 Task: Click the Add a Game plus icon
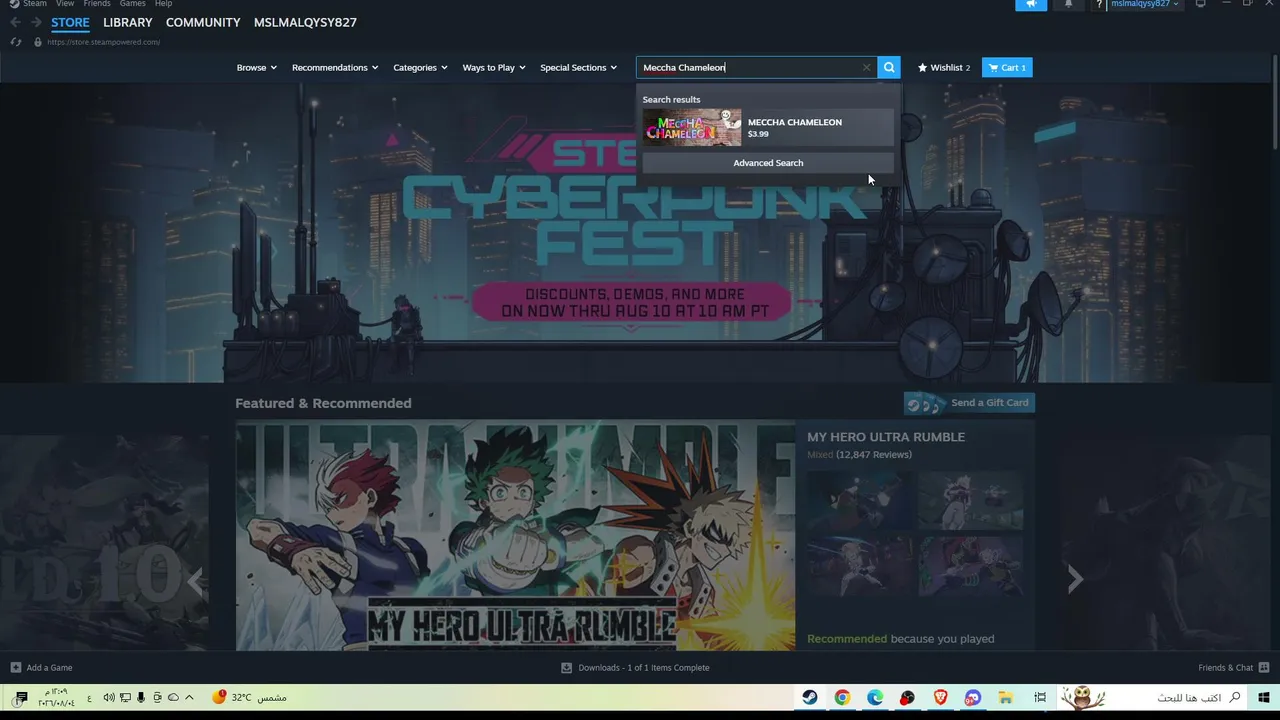point(15,667)
